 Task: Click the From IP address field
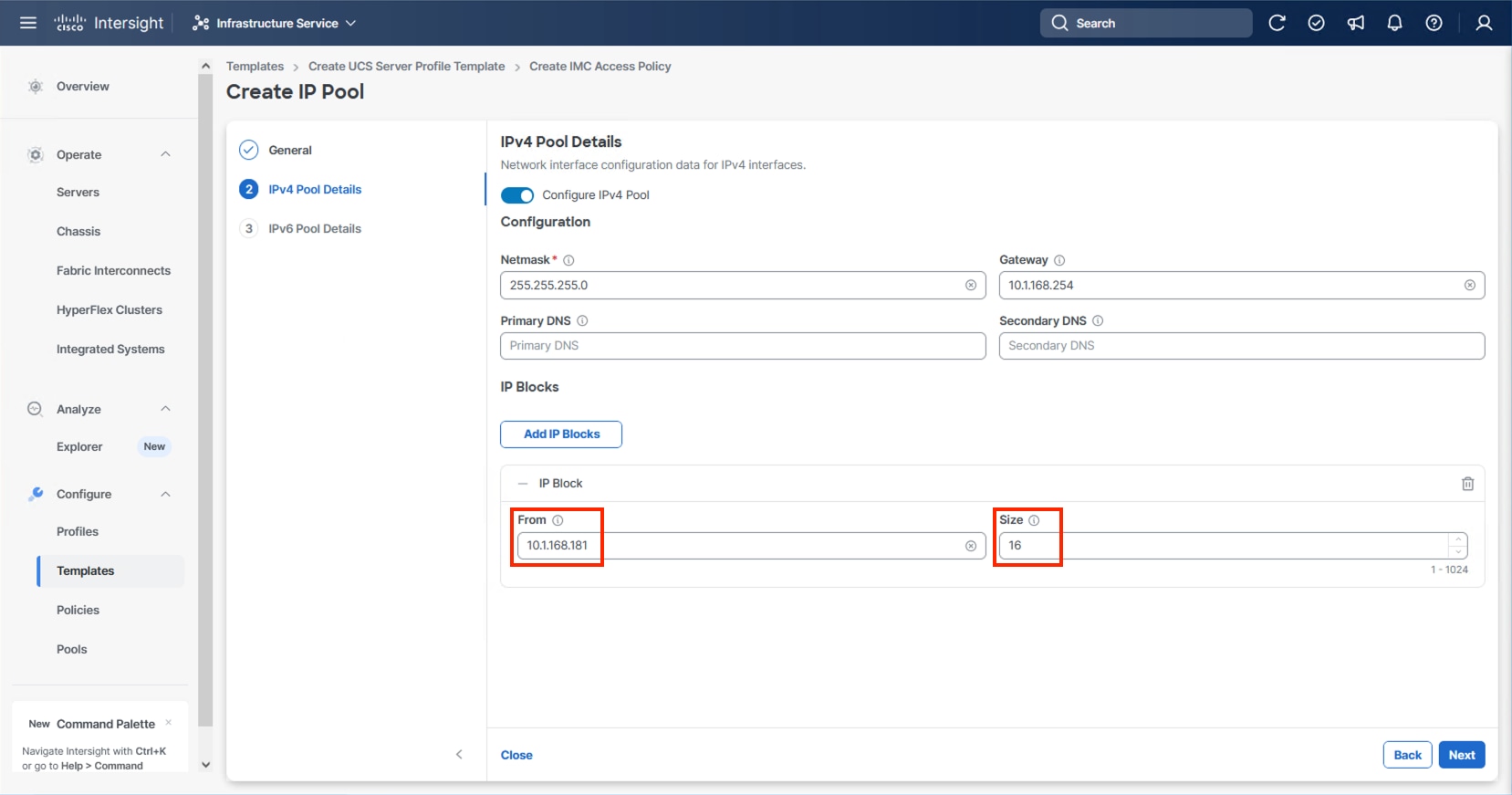tap(752, 546)
